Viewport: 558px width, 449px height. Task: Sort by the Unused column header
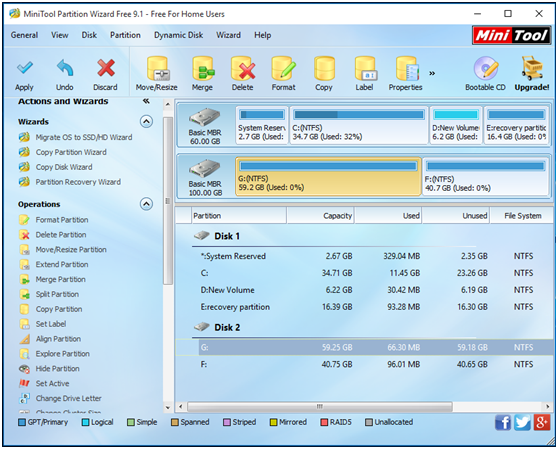coord(456,216)
